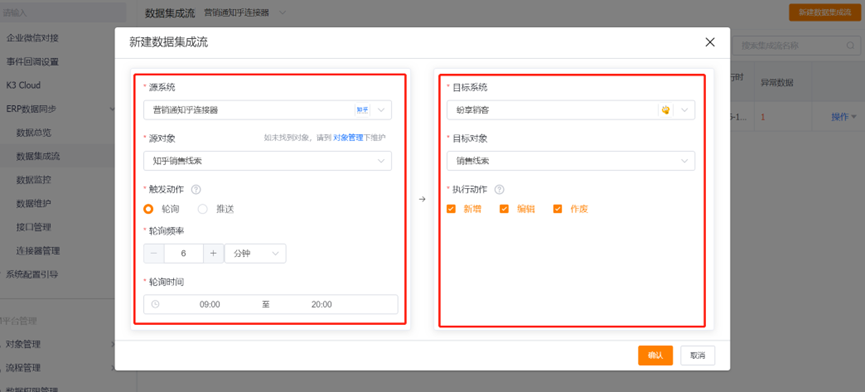Open 数据监控 in sidebar
Viewport: 865px width, 392px height.
[34, 180]
